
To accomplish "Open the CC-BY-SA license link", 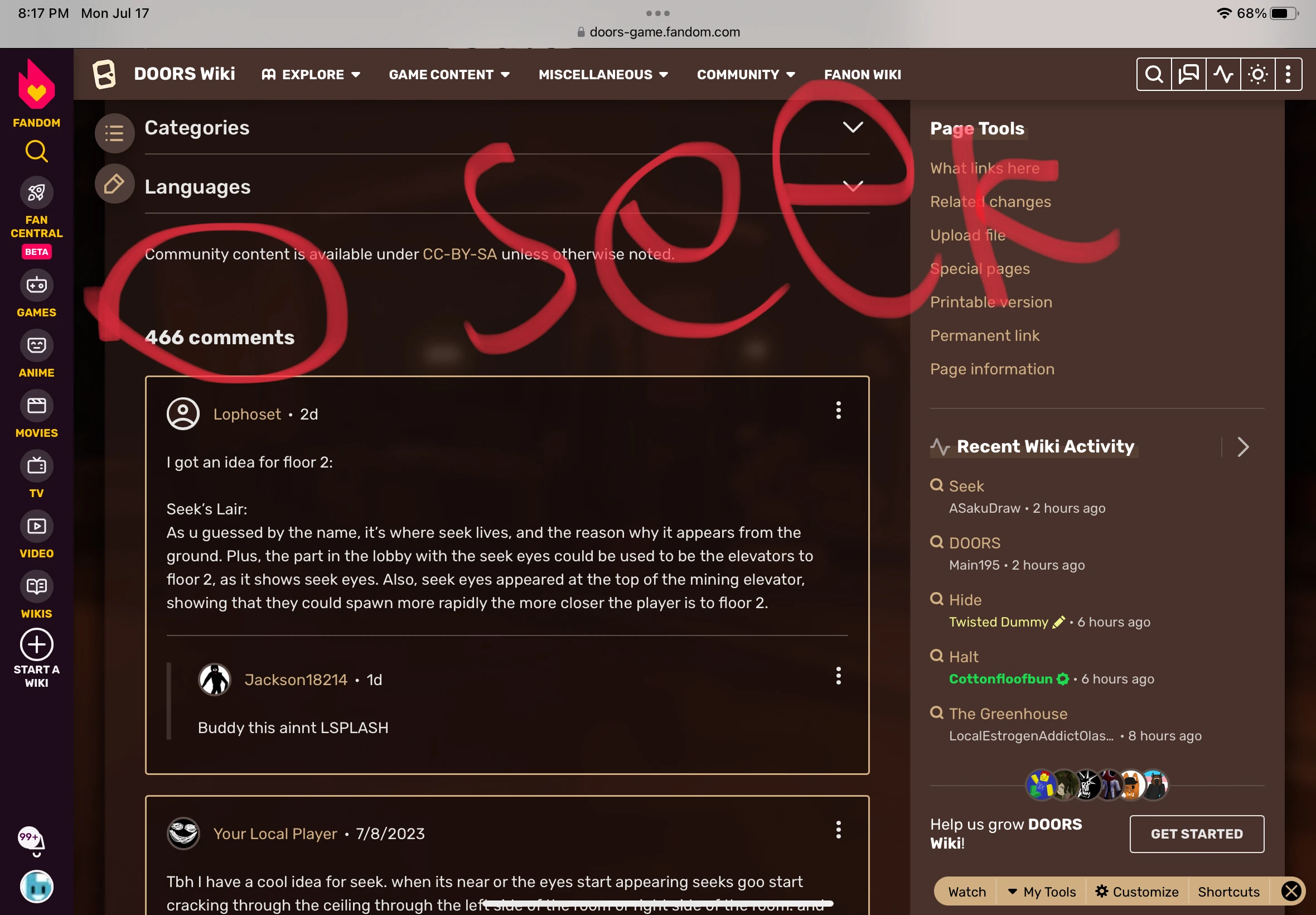I will (459, 254).
